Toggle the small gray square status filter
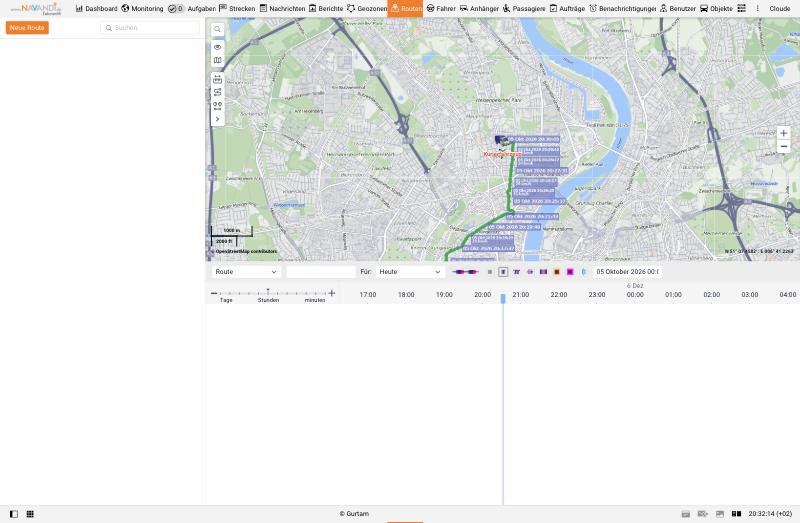This screenshot has height=523, width=800. click(490, 272)
